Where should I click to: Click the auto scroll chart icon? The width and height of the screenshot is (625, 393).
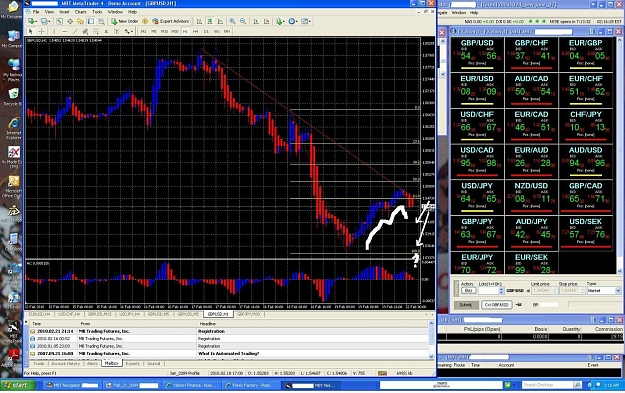(256, 21)
